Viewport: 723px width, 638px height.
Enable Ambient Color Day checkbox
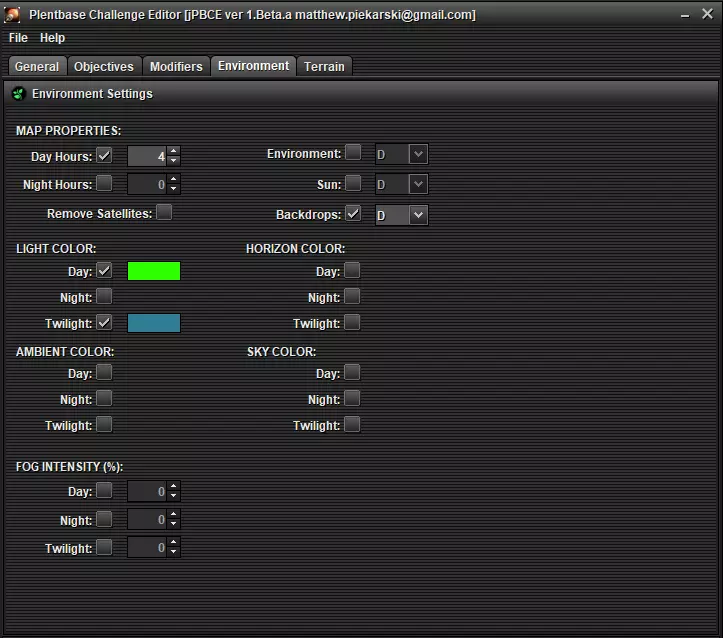tap(104, 372)
